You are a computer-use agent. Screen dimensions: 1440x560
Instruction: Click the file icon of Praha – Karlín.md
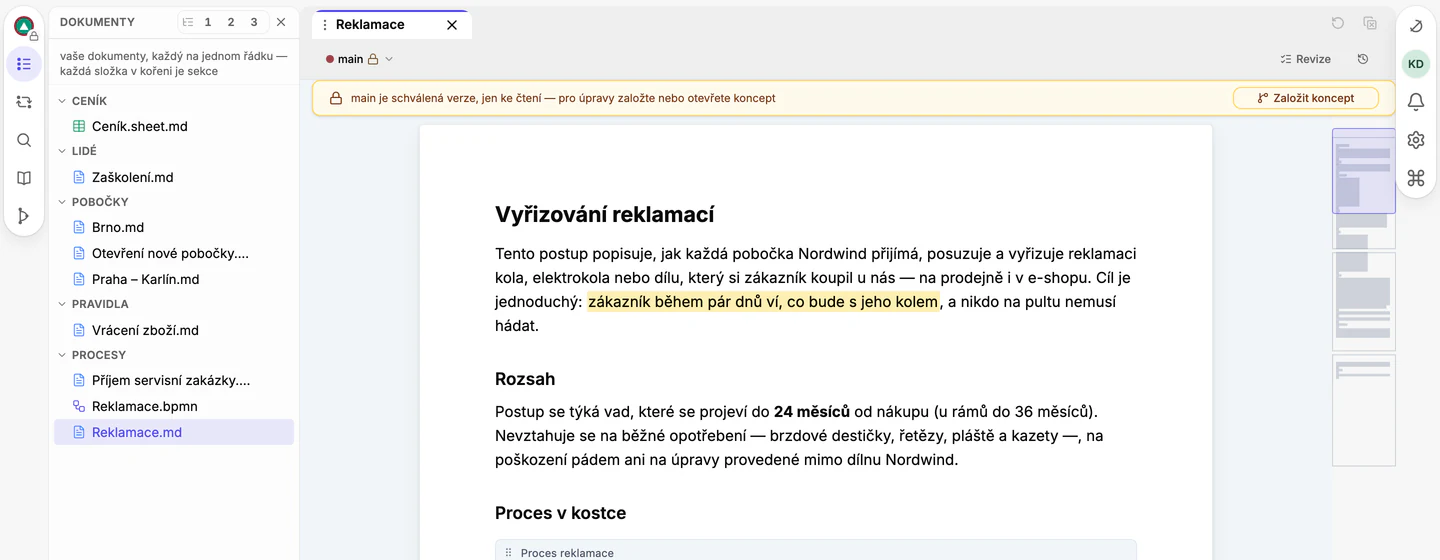79,279
